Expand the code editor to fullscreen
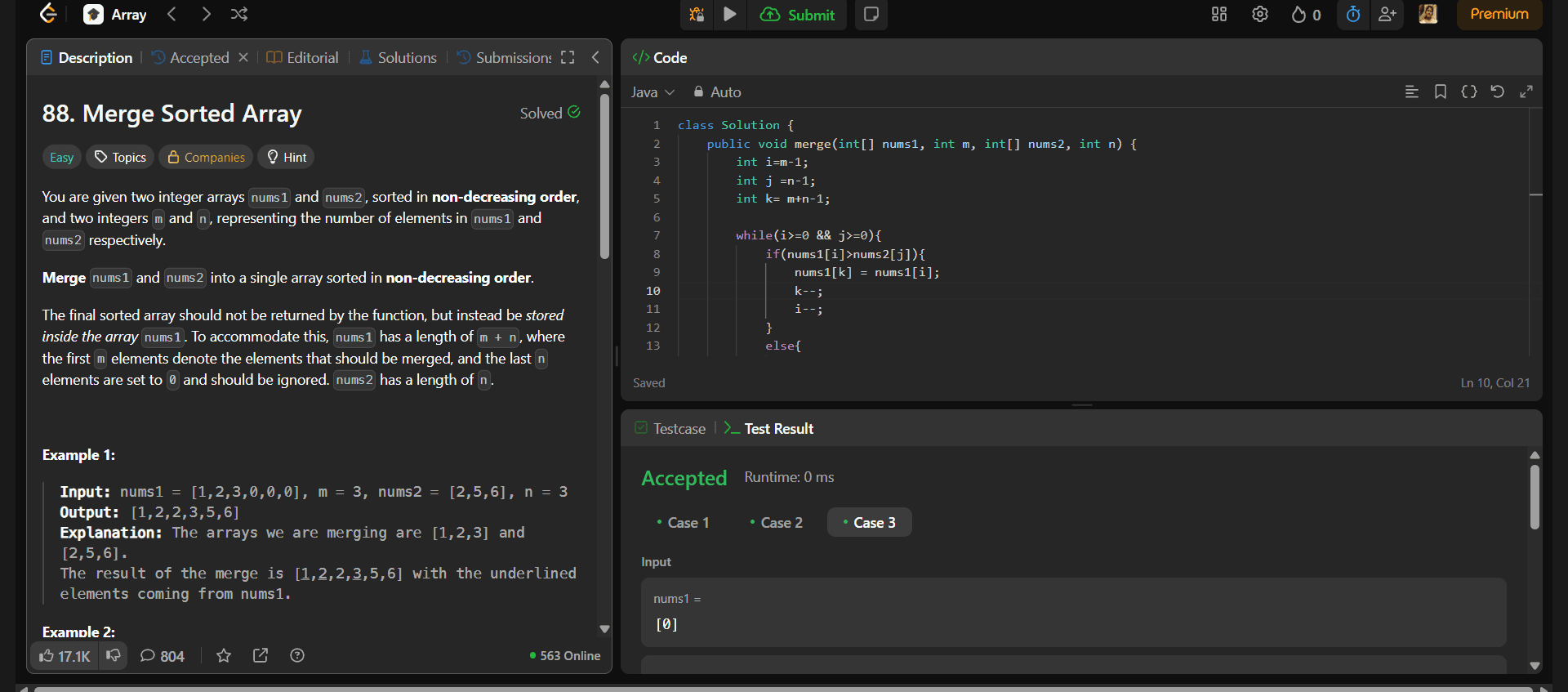Viewport: 1568px width, 692px height. coord(1526,92)
